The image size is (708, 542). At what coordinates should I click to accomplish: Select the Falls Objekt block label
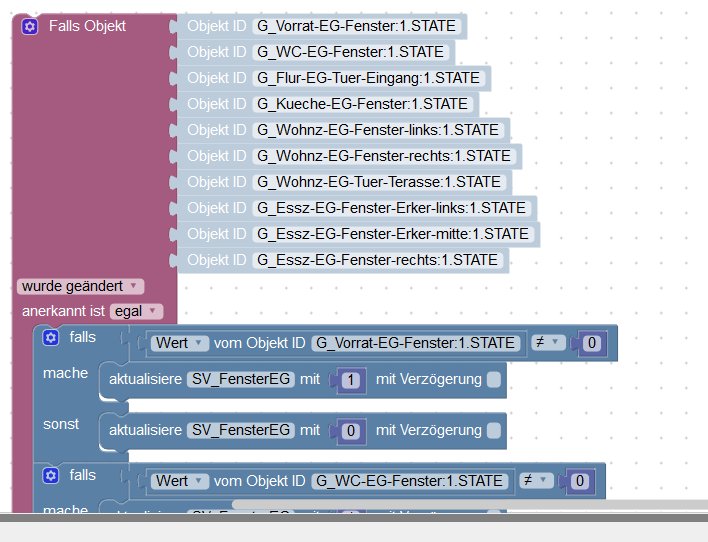[x=87, y=26]
